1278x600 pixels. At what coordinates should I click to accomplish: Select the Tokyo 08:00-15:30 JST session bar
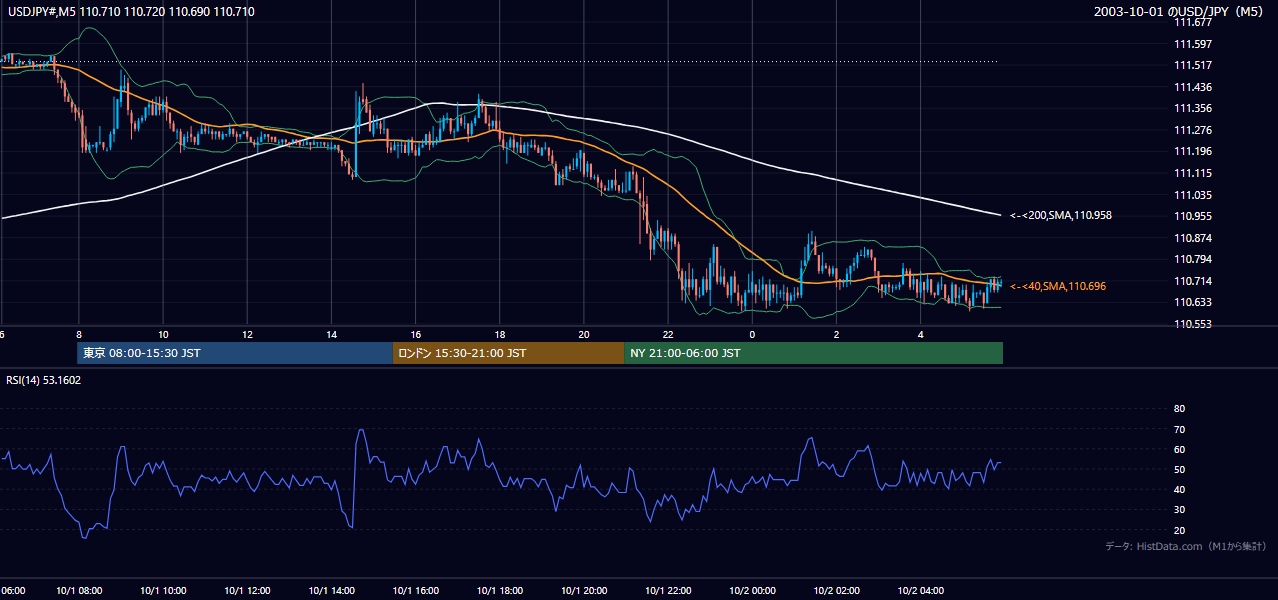pos(235,353)
